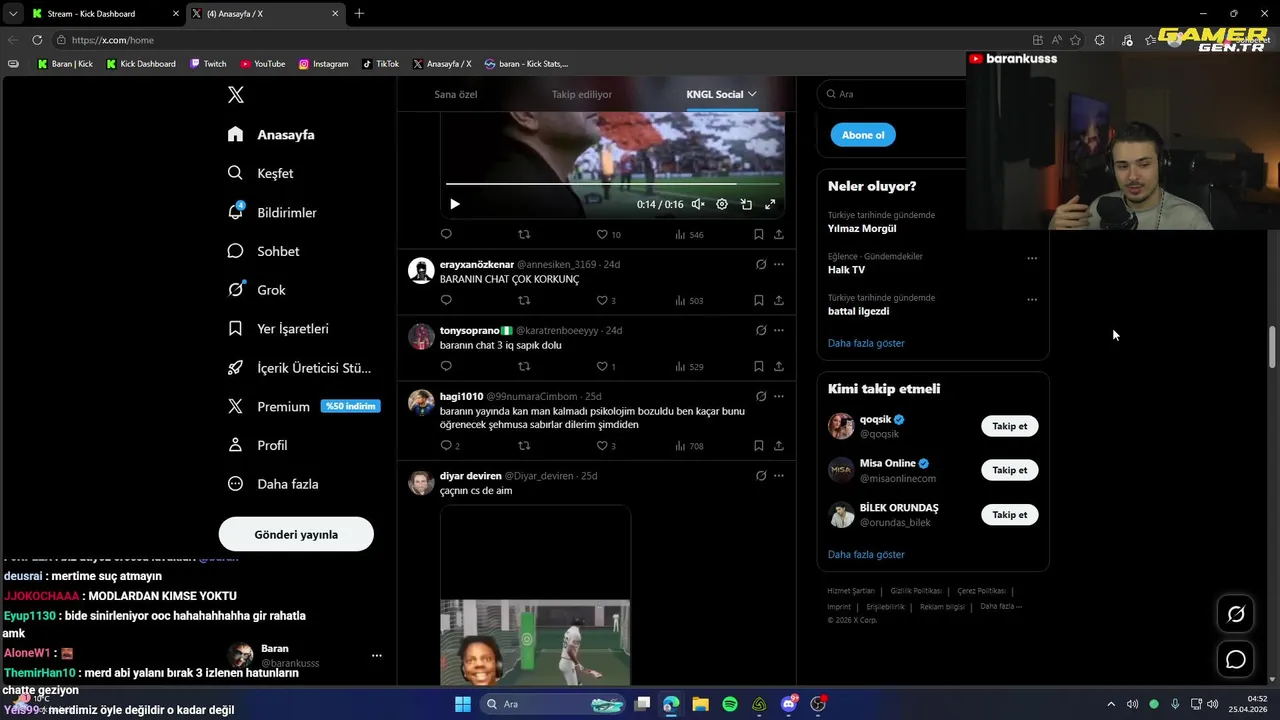The height and width of the screenshot is (720, 1280).
Task: Bookmark tonysoprano's post
Action: click(758, 366)
